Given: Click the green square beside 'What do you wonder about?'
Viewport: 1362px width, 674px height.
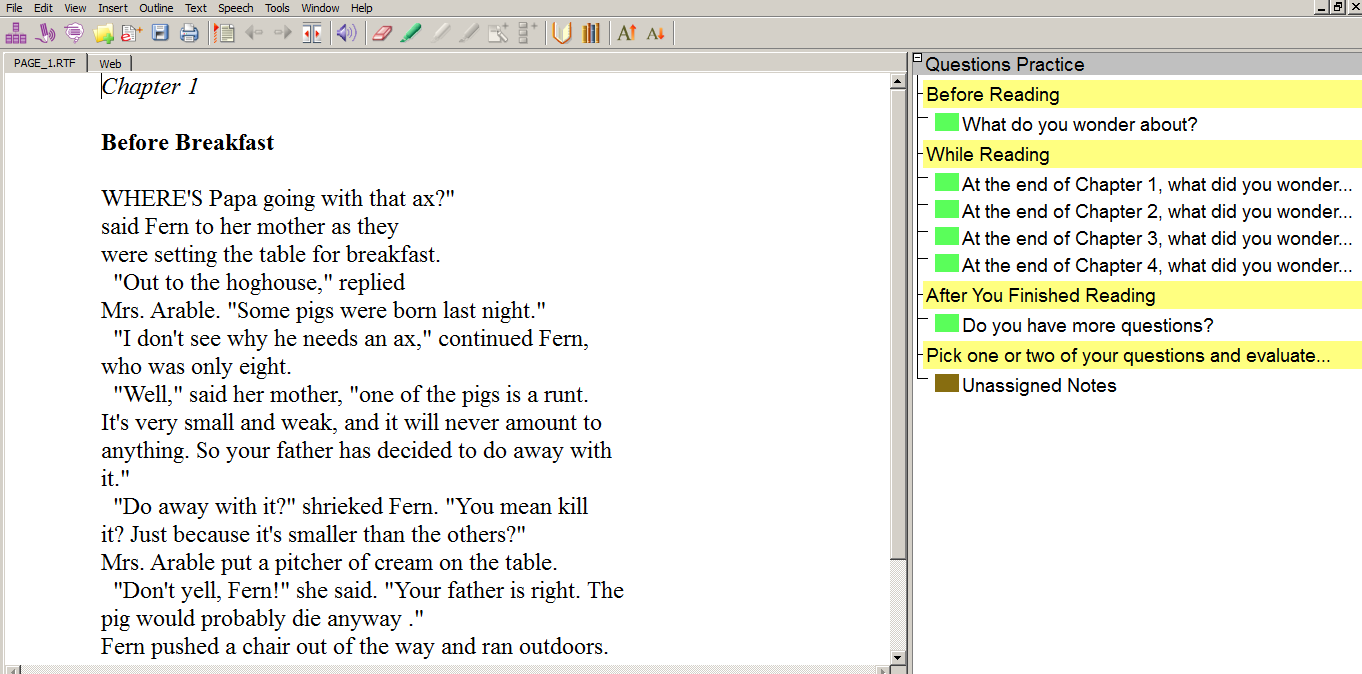Looking at the screenshot, I should [947, 123].
